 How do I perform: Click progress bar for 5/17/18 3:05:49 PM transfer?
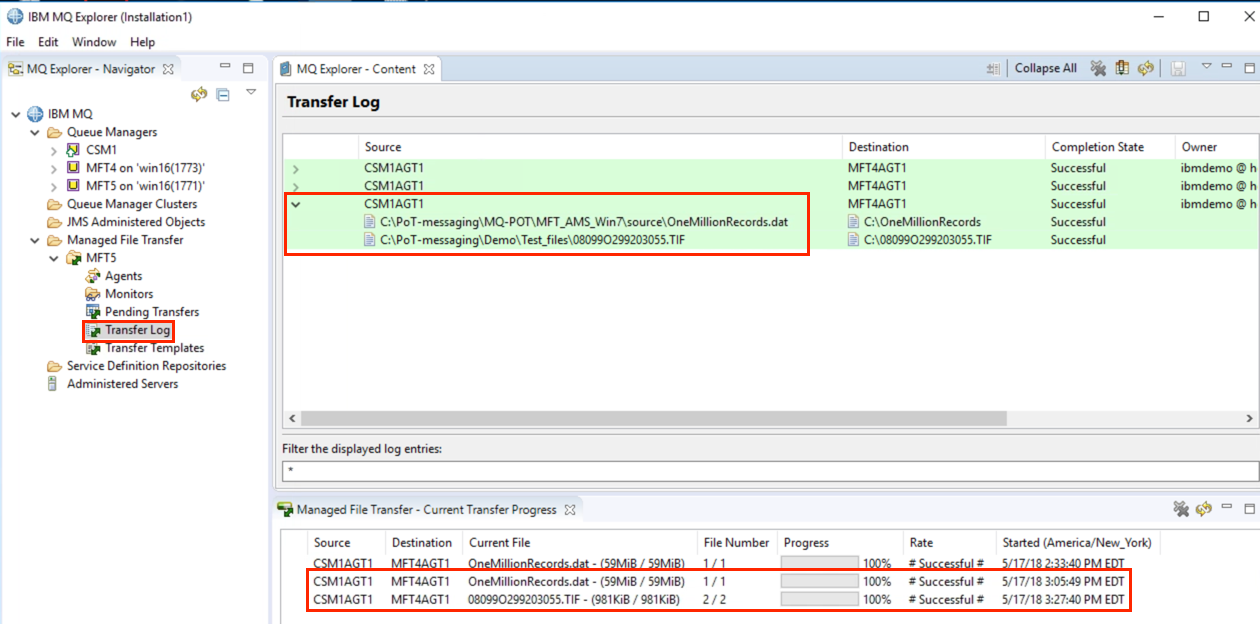tap(819, 582)
